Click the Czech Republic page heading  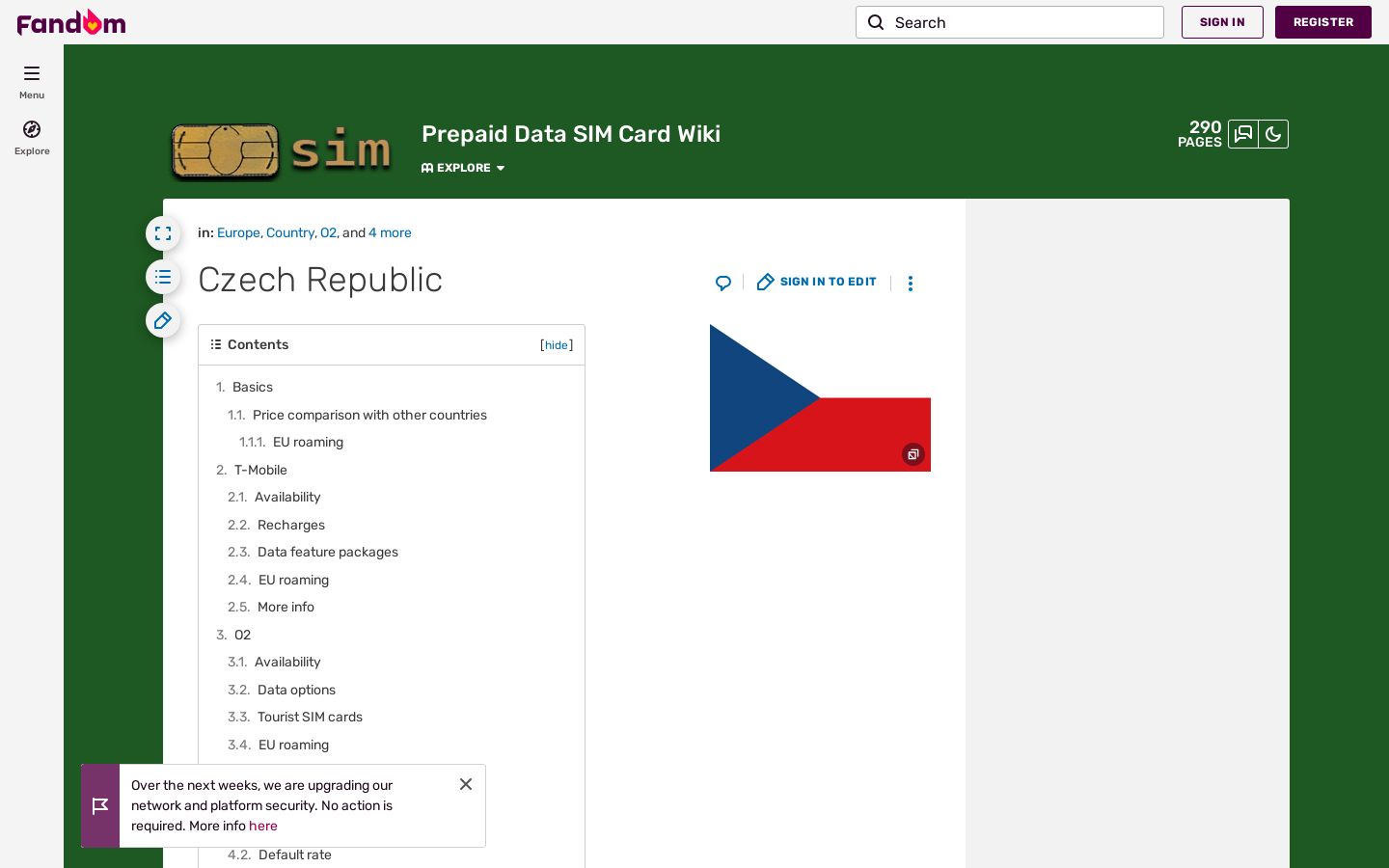320,280
